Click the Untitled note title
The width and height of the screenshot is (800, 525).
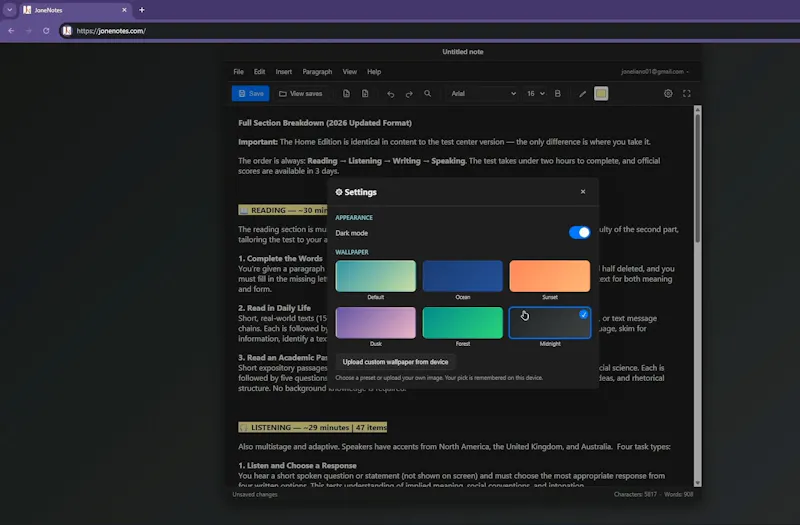(x=463, y=52)
